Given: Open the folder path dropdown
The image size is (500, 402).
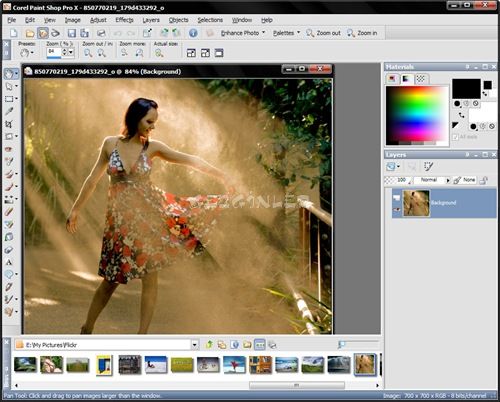Looking at the screenshot, I should [195, 345].
